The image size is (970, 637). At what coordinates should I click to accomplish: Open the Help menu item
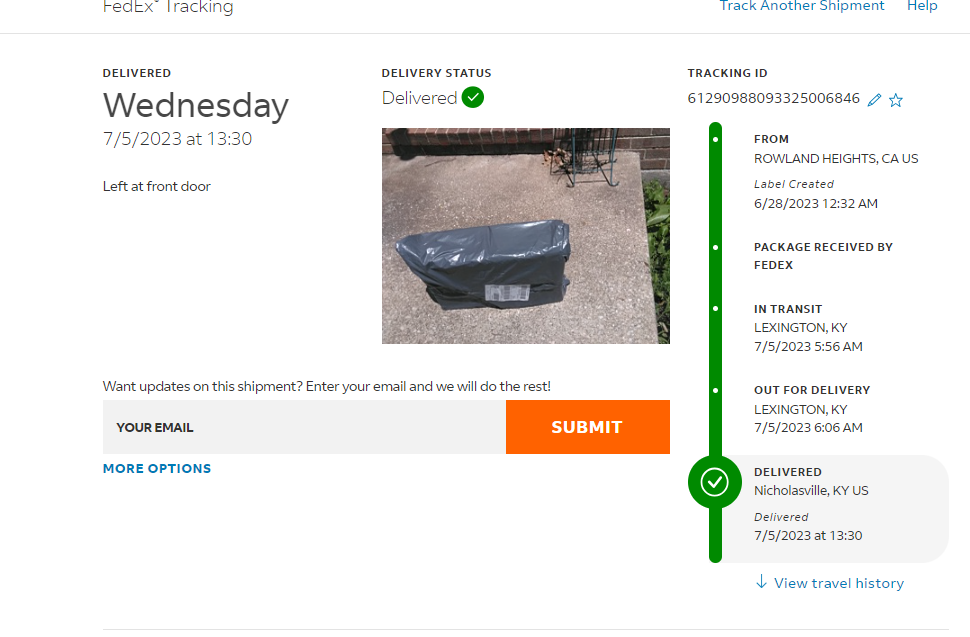(x=922, y=6)
